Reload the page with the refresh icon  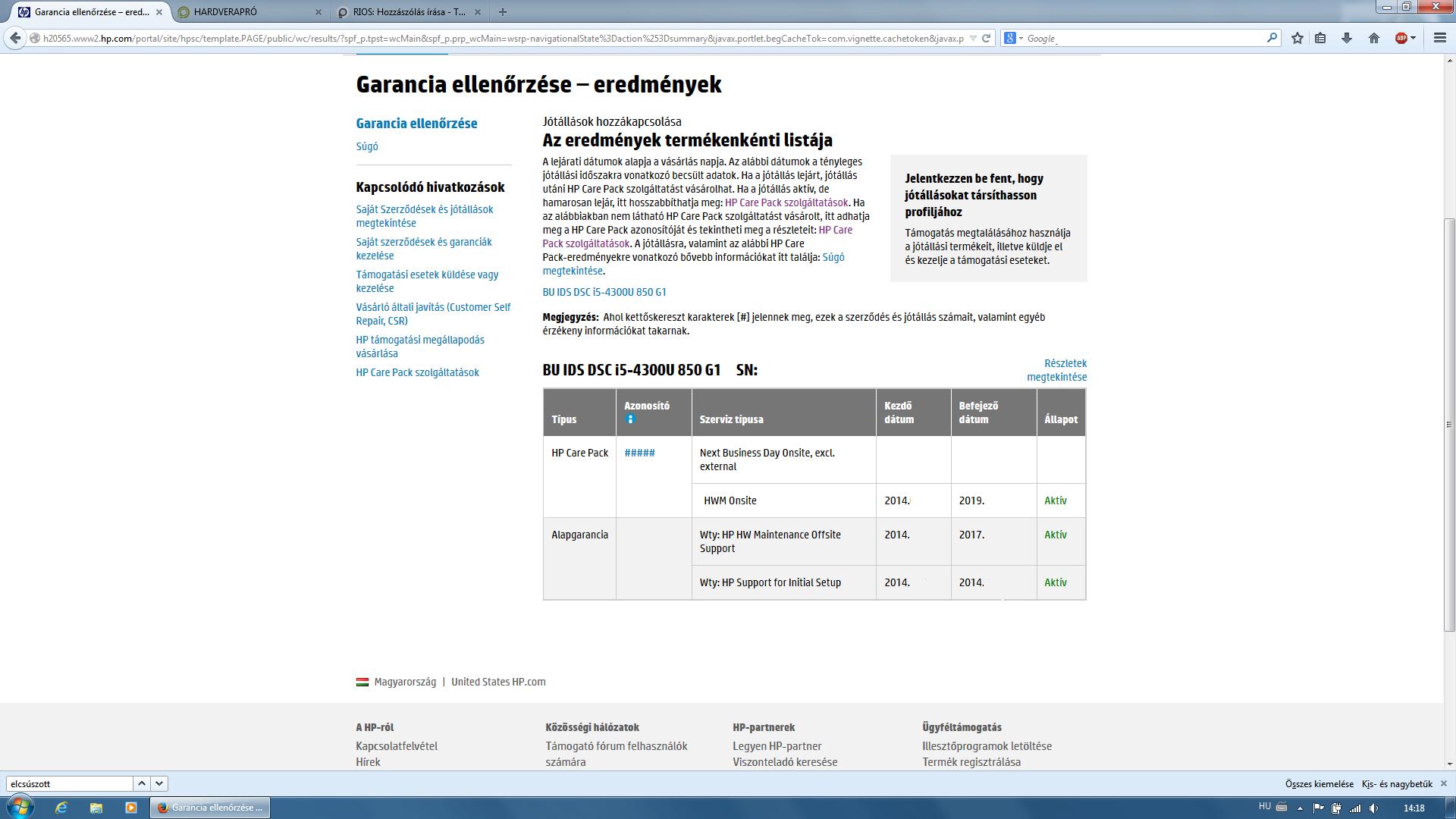point(986,38)
